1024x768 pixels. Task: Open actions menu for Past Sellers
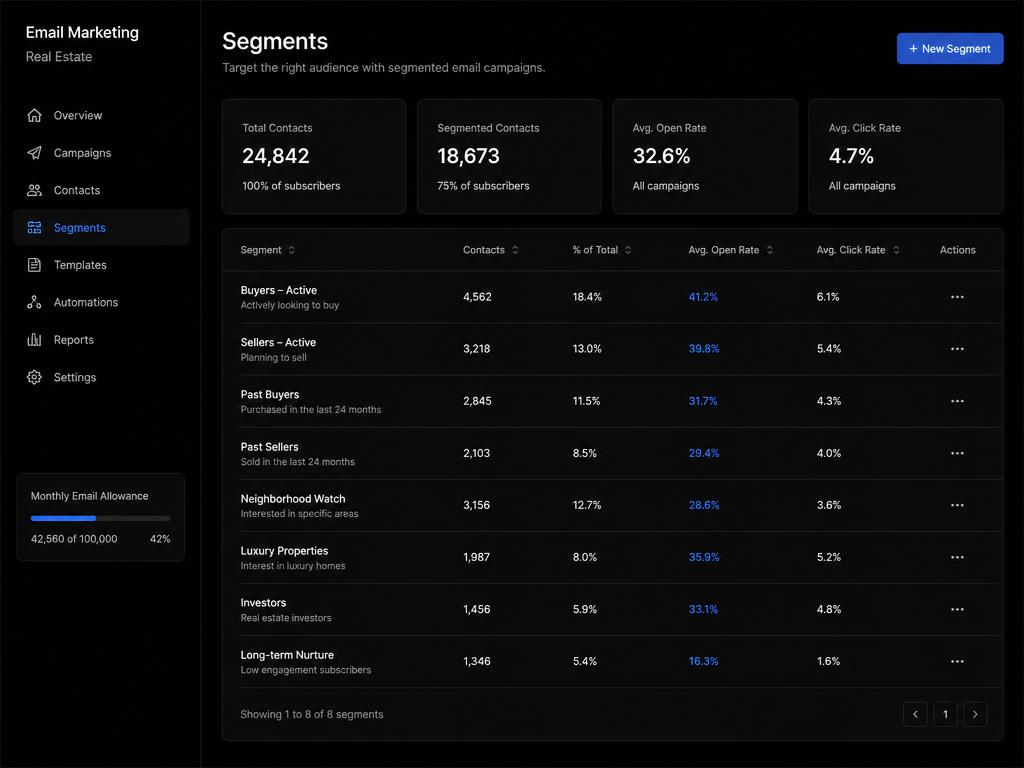(x=957, y=453)
